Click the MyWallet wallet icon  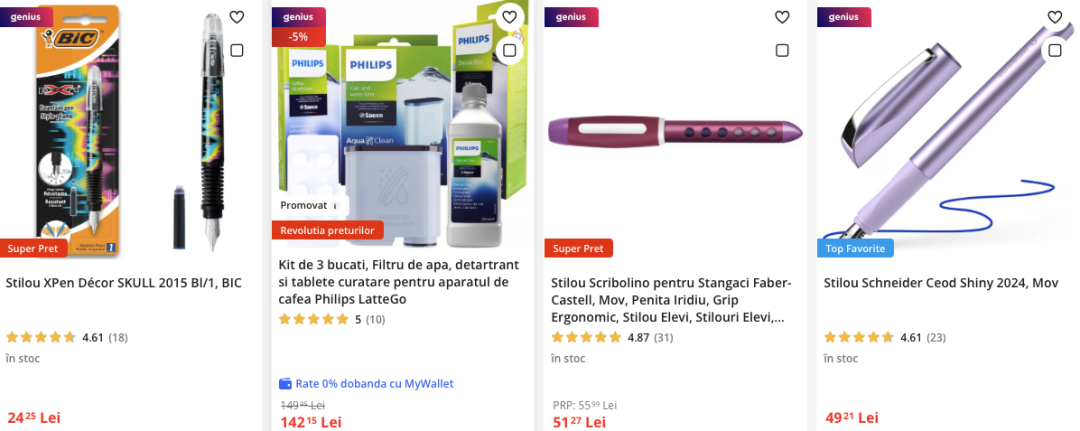click(285, 384)
